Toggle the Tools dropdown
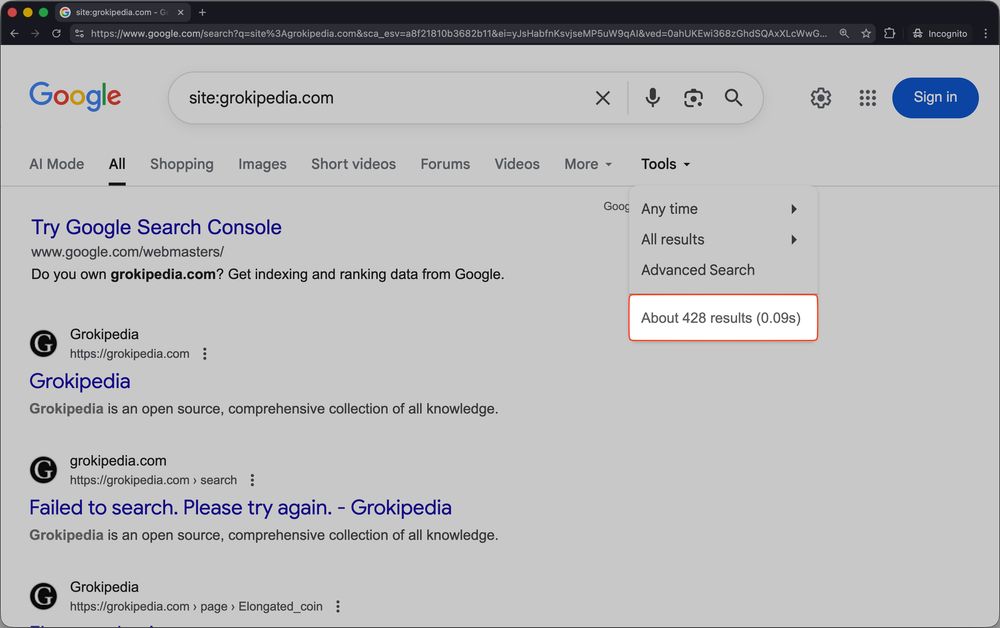The width and height of the screenshot is (1000, 628). [665, 164]
